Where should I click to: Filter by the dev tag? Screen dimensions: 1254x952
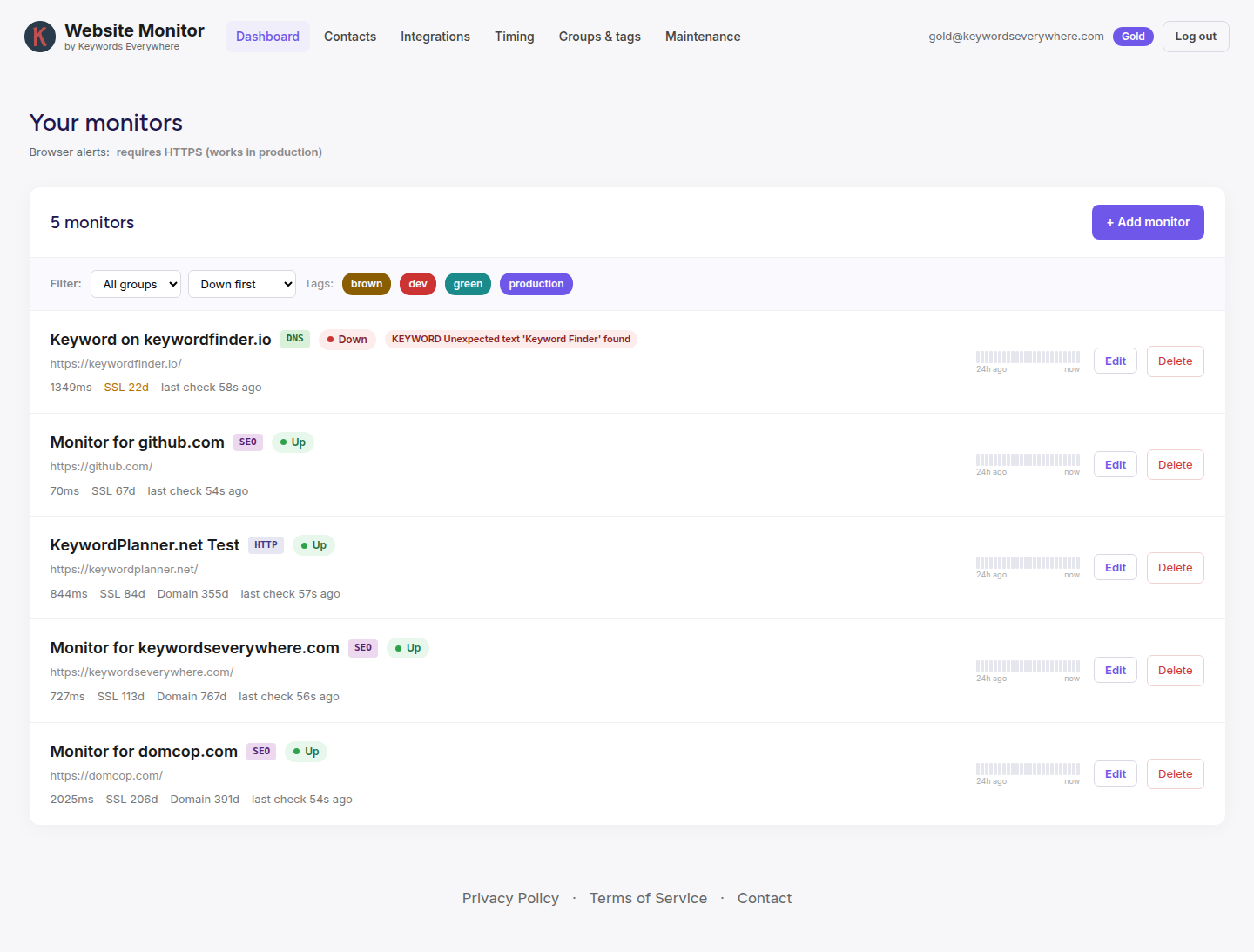point(418,284)
